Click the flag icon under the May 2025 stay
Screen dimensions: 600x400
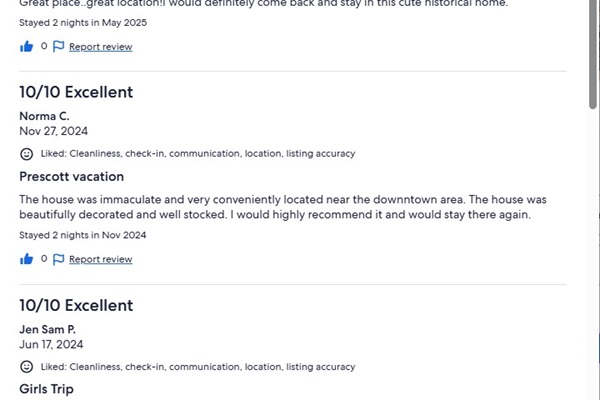pos(59,46)
